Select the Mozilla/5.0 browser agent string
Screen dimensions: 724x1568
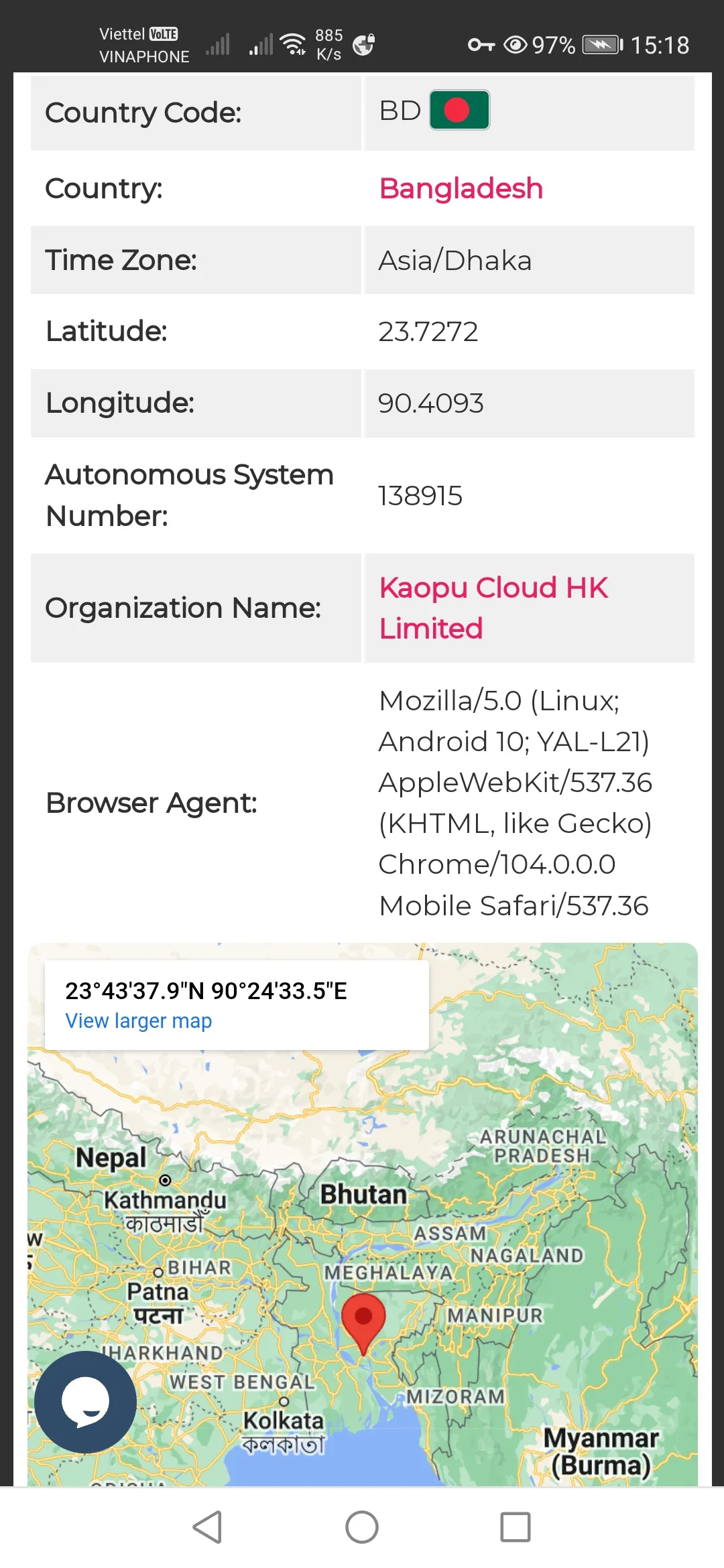point(515,803)
